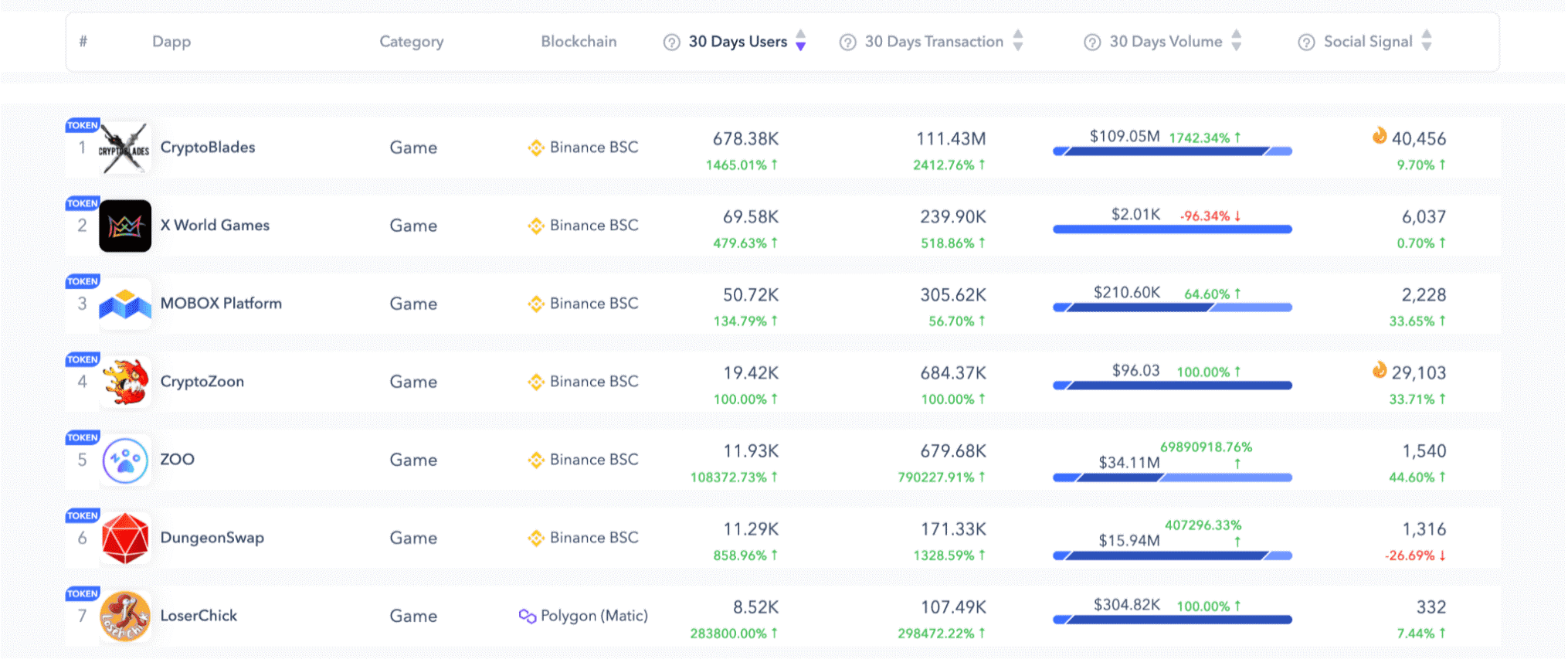The height and width of the screenshot is (666, 1568).
Task: Click the $304.82K volume value
Action: [x=1126, y=605]
